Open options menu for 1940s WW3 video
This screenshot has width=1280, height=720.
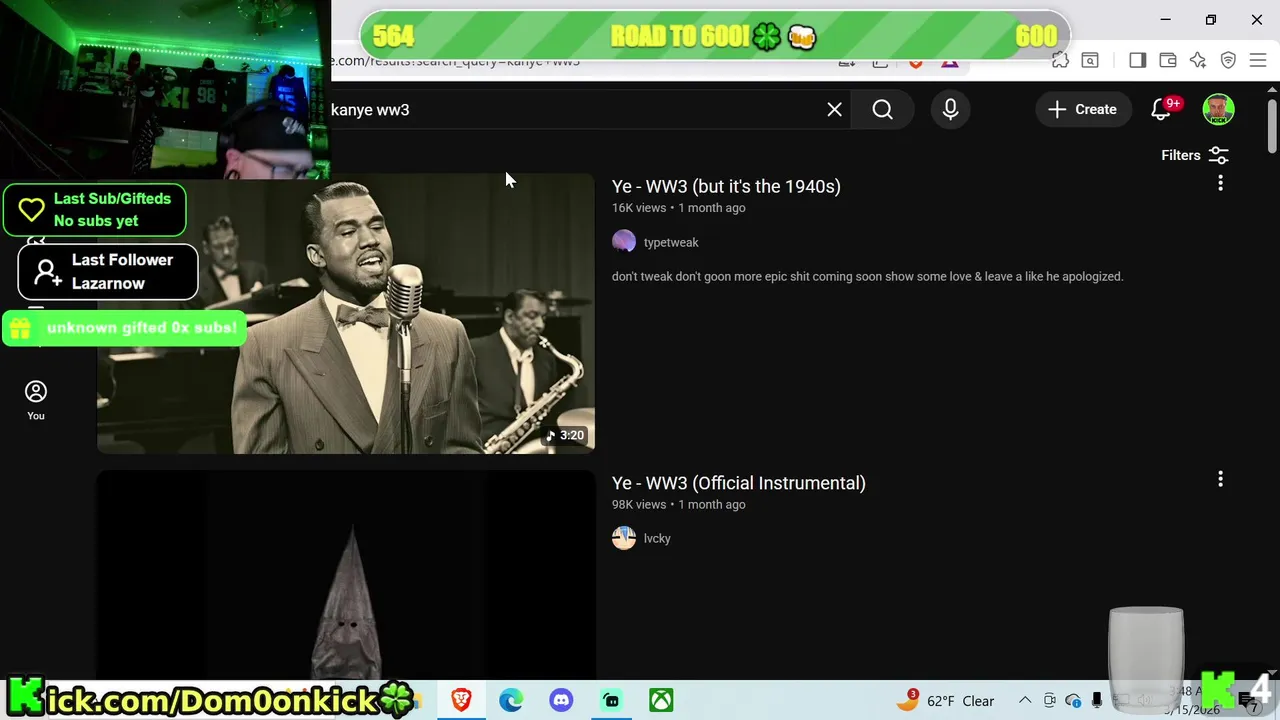tap(1220, 183)
